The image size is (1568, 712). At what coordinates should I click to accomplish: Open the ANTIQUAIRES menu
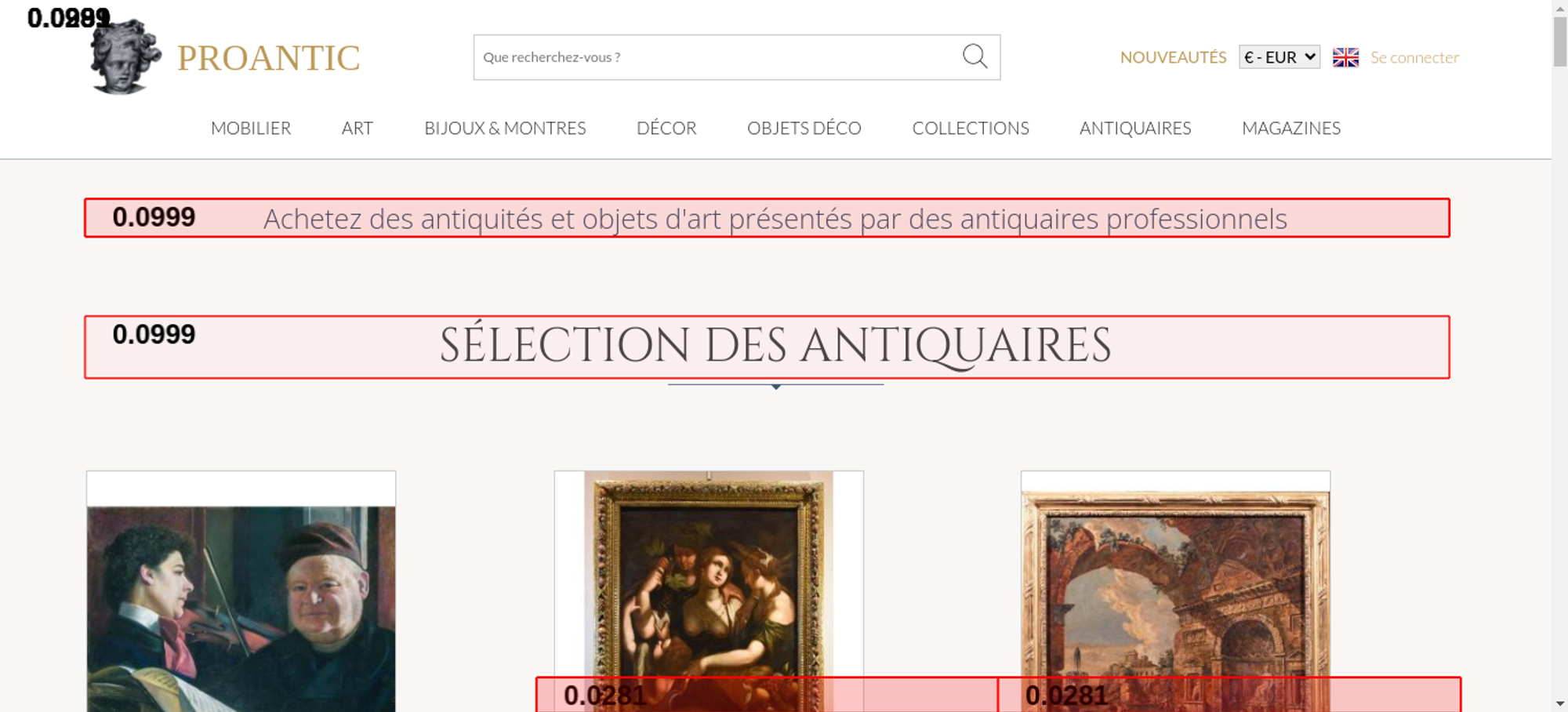point(1135,128)
